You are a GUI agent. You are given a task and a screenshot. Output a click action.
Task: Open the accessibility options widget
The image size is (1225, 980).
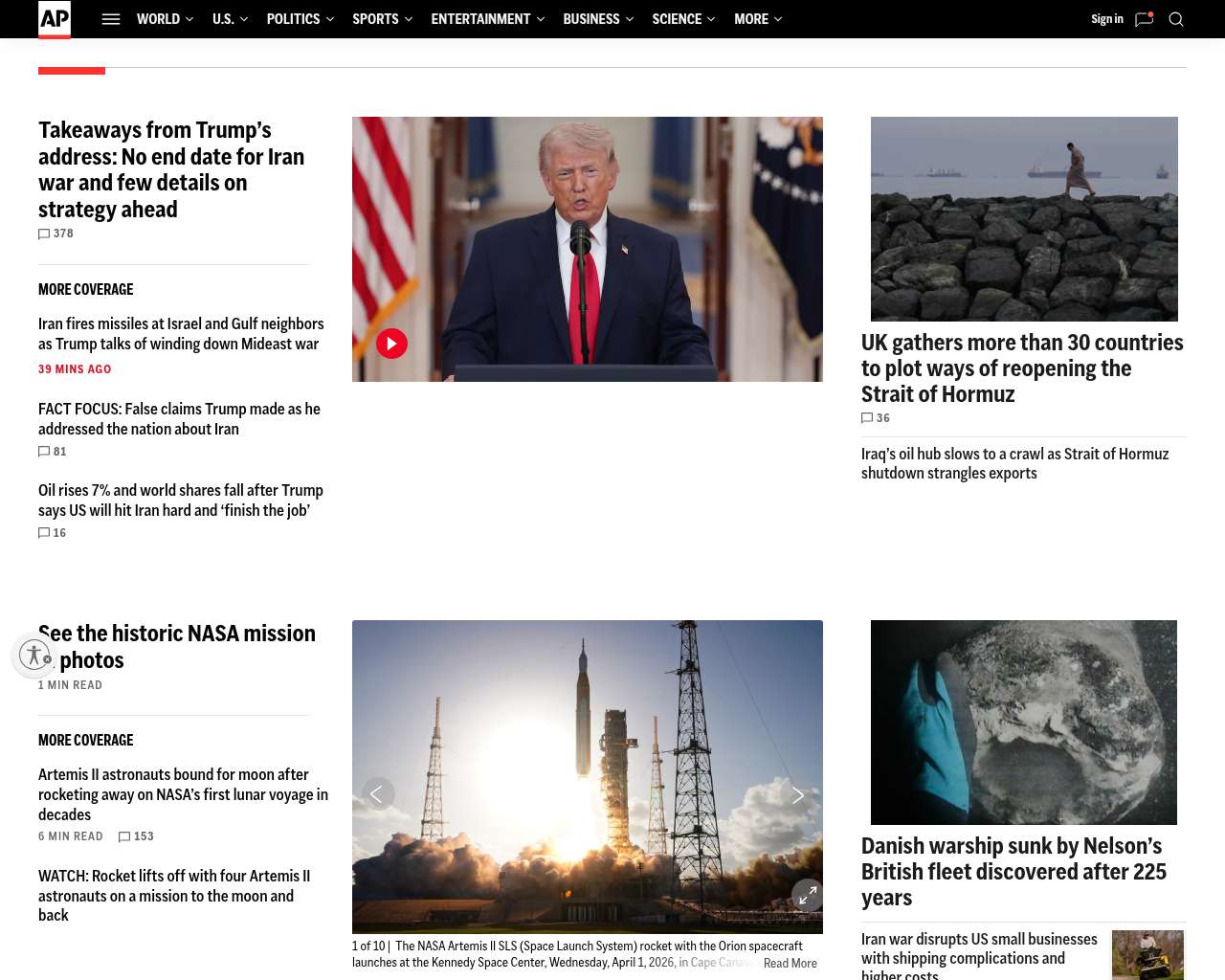(x=34, y=655)
